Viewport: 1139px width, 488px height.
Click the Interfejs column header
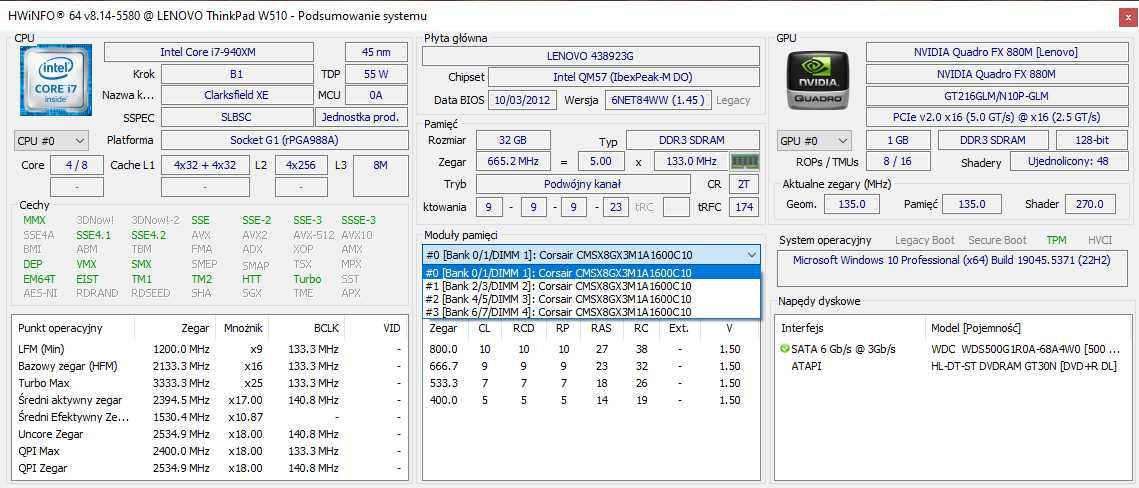[x=852, y=328]
